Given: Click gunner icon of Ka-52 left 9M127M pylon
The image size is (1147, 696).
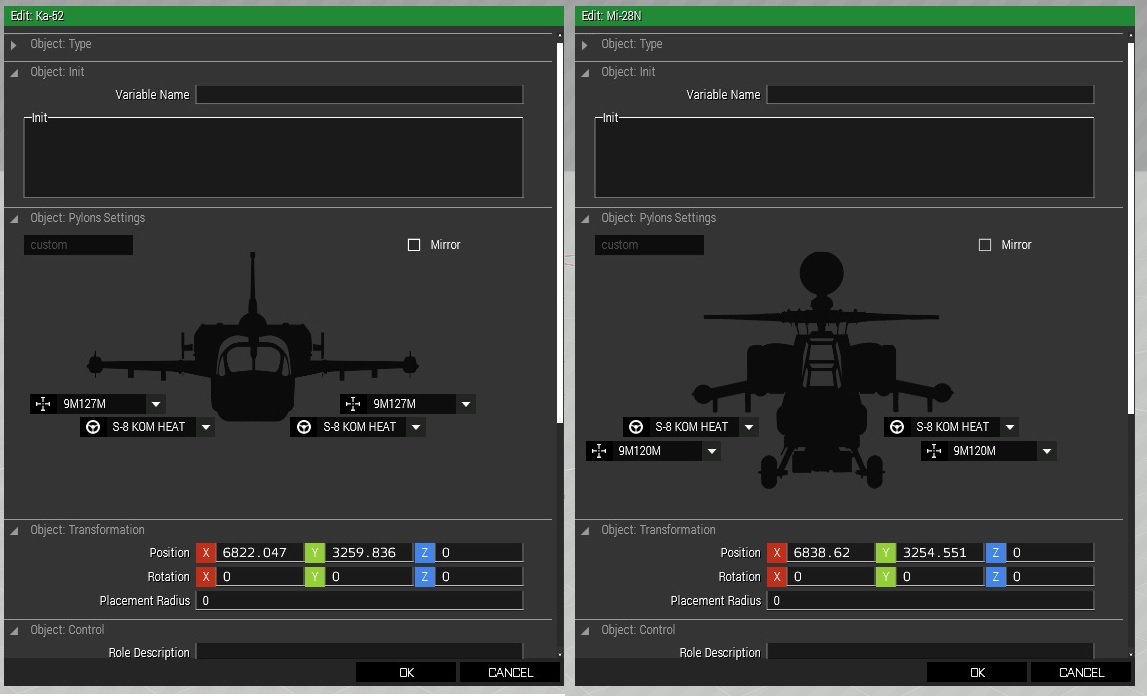Looking at the screenshot, I should tap(42, 404).
